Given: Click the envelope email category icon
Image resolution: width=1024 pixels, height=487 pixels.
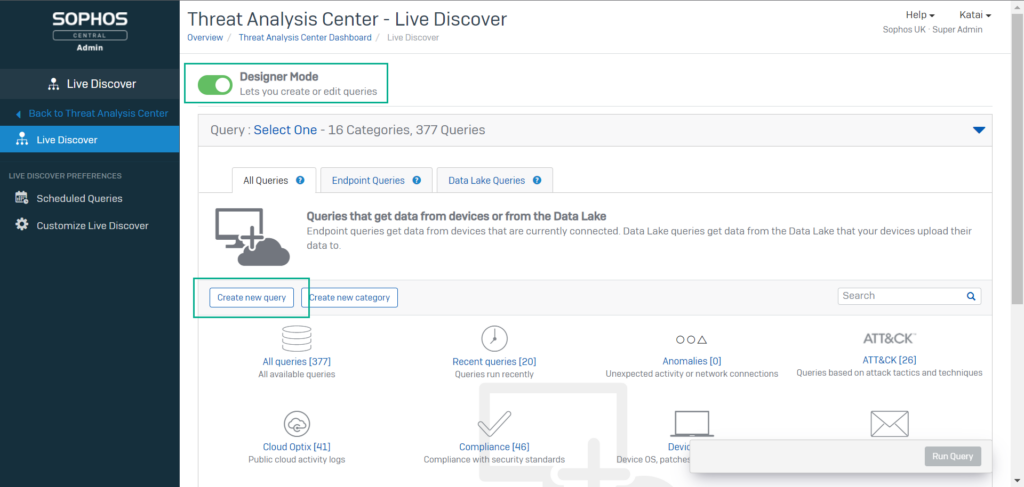Looking at the screenshot, I should point(889,424).
